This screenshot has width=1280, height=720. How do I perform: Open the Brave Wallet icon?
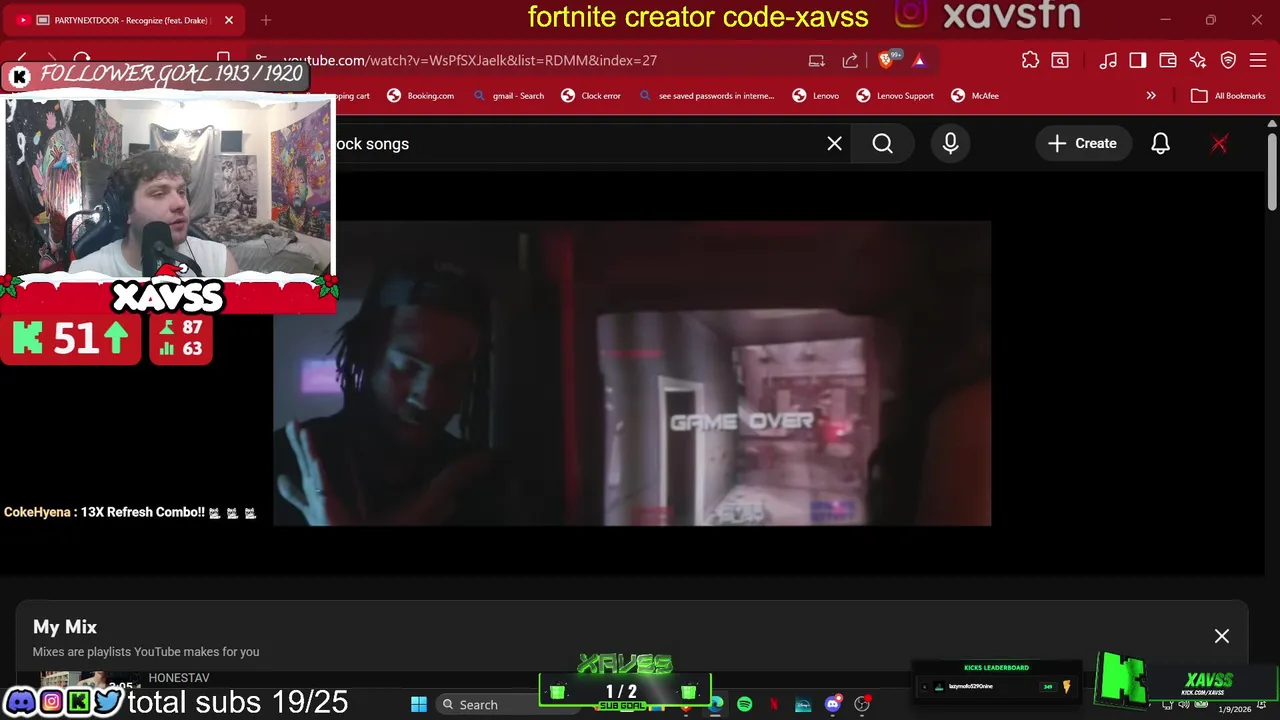pos(1167,60)
